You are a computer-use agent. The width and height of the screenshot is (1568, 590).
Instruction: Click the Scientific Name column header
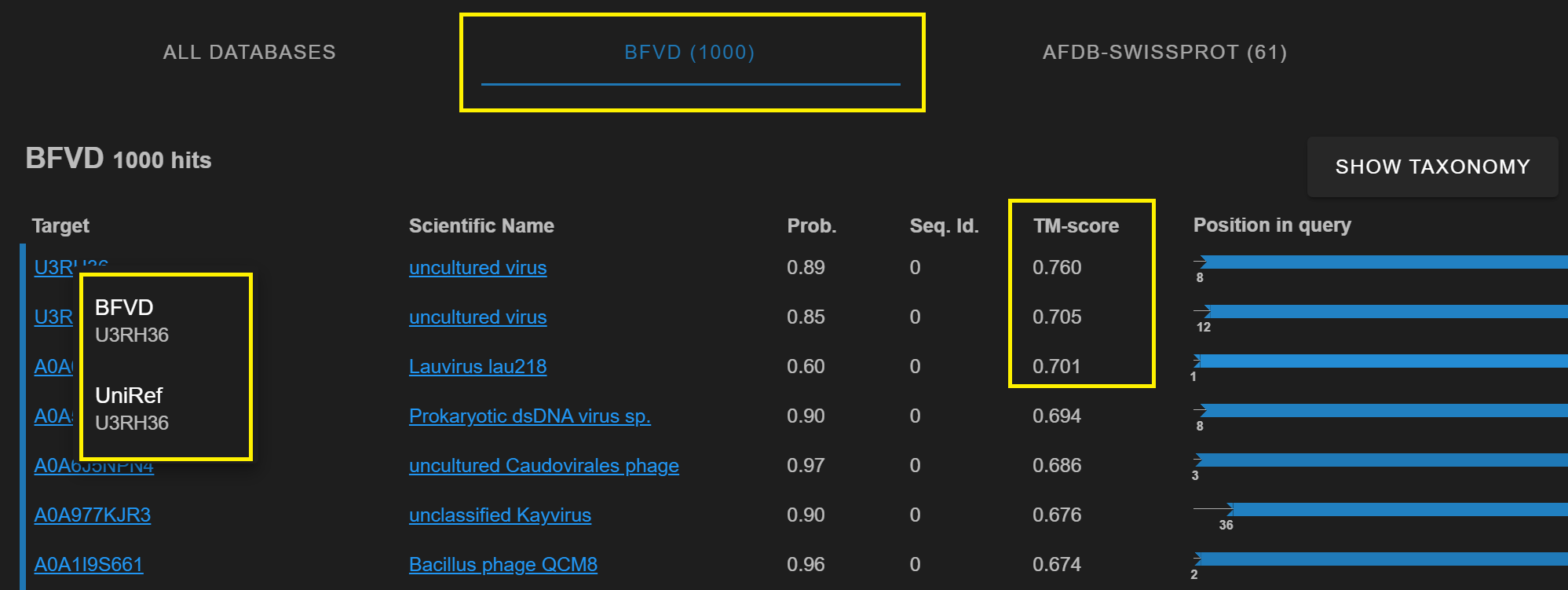[x=481, y=226]
